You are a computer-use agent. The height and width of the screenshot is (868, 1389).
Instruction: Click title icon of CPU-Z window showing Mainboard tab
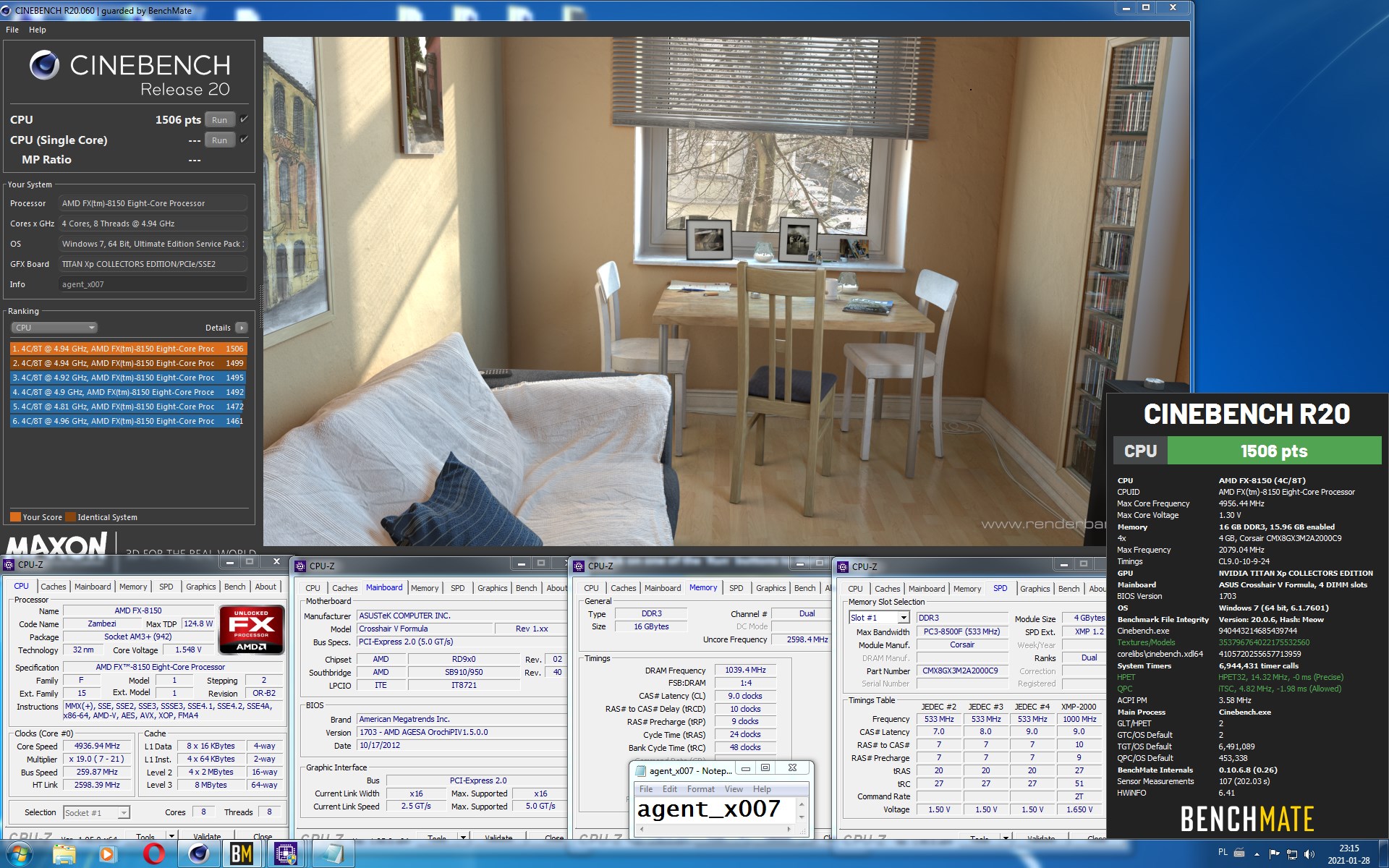click(x=300, y=566)
